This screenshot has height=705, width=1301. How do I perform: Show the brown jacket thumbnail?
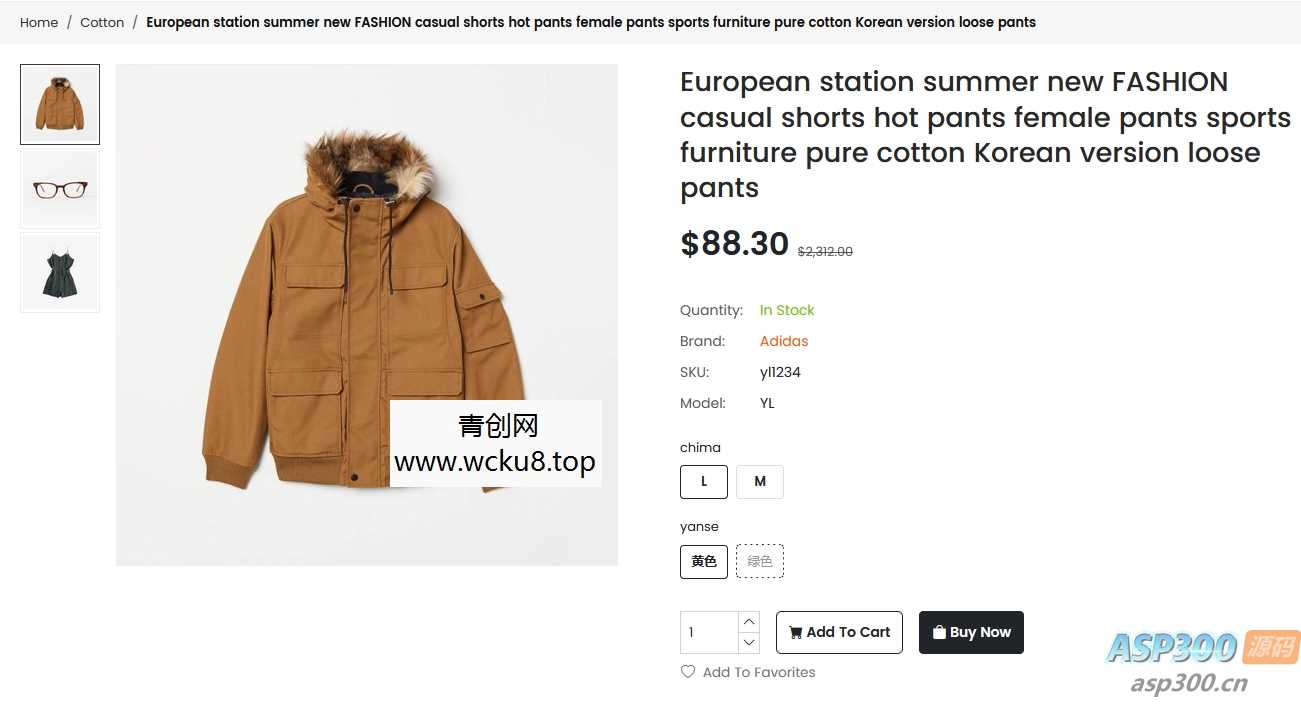coord(60,105)
